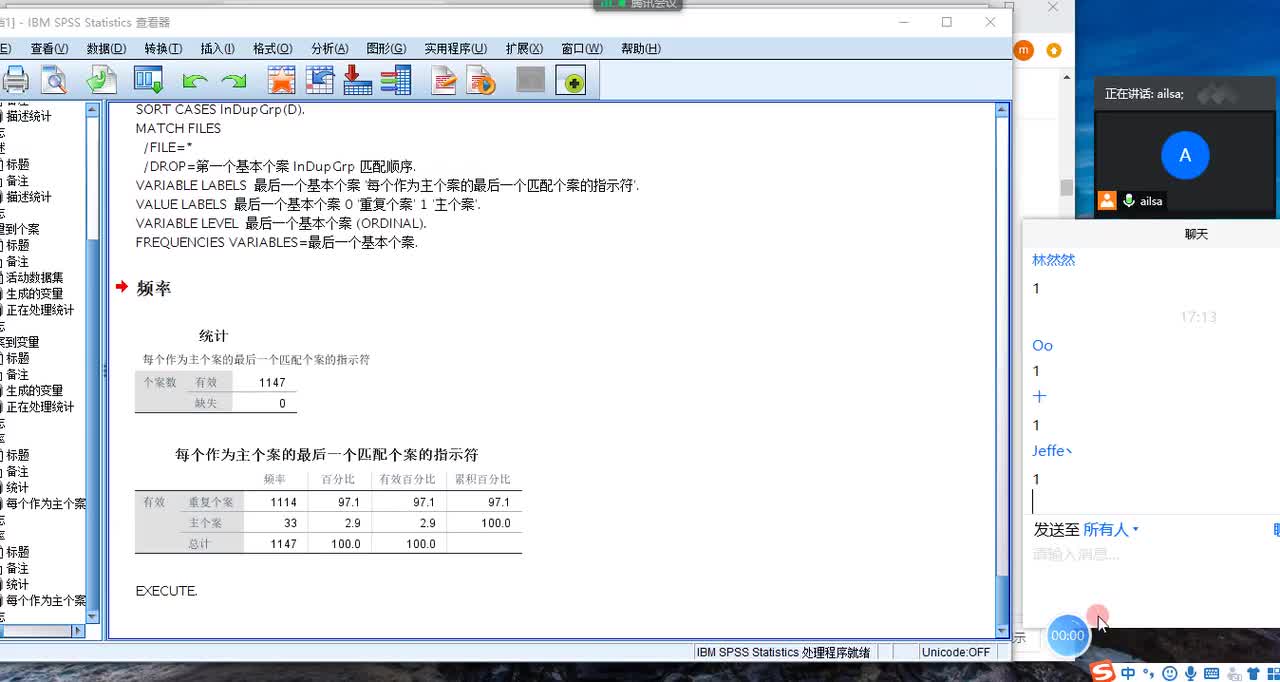Open the IME soft keyboard icon
This screenshot has height=682, width=1280.
point(1213,673)
